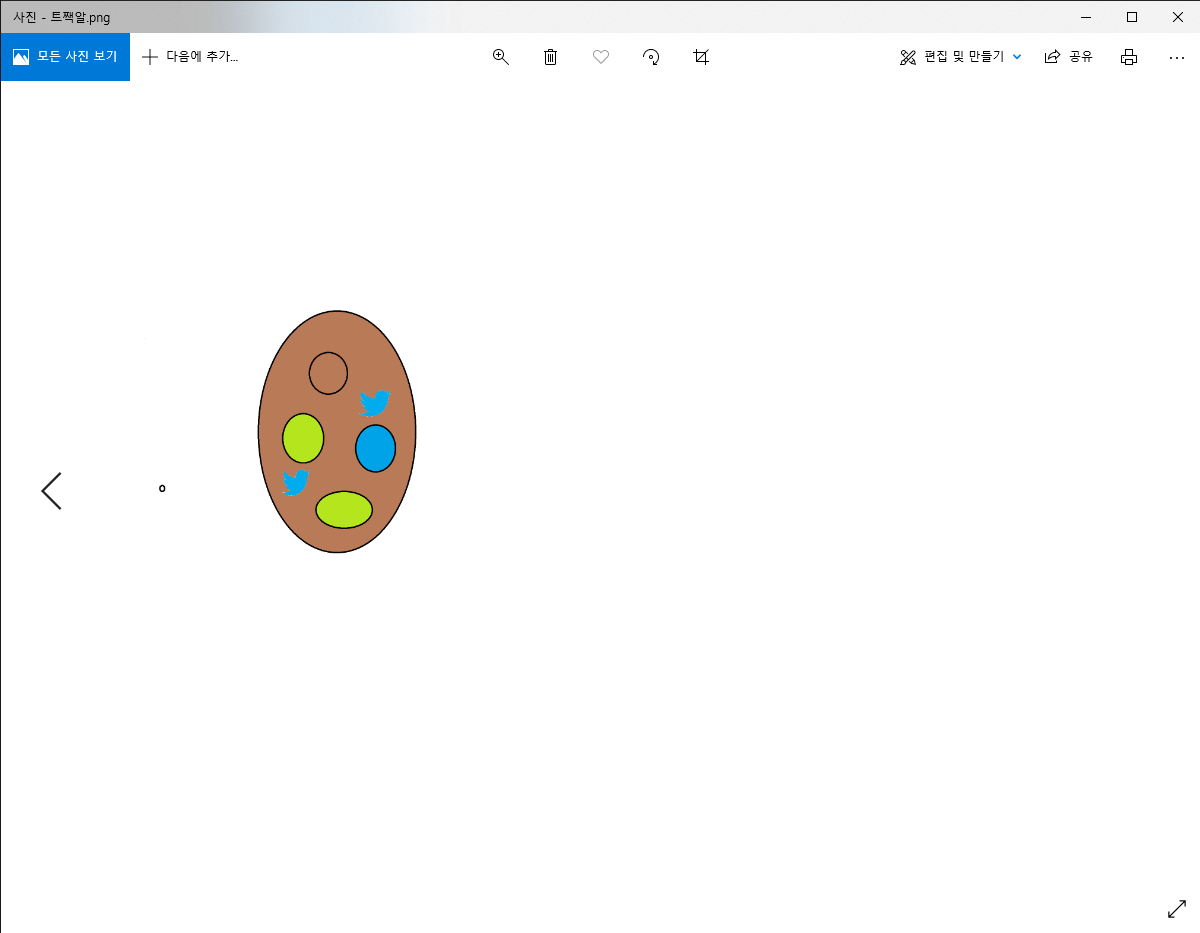Zoom in with the magnifier icon
The image size is (1200, 933).
pos(501,57)
